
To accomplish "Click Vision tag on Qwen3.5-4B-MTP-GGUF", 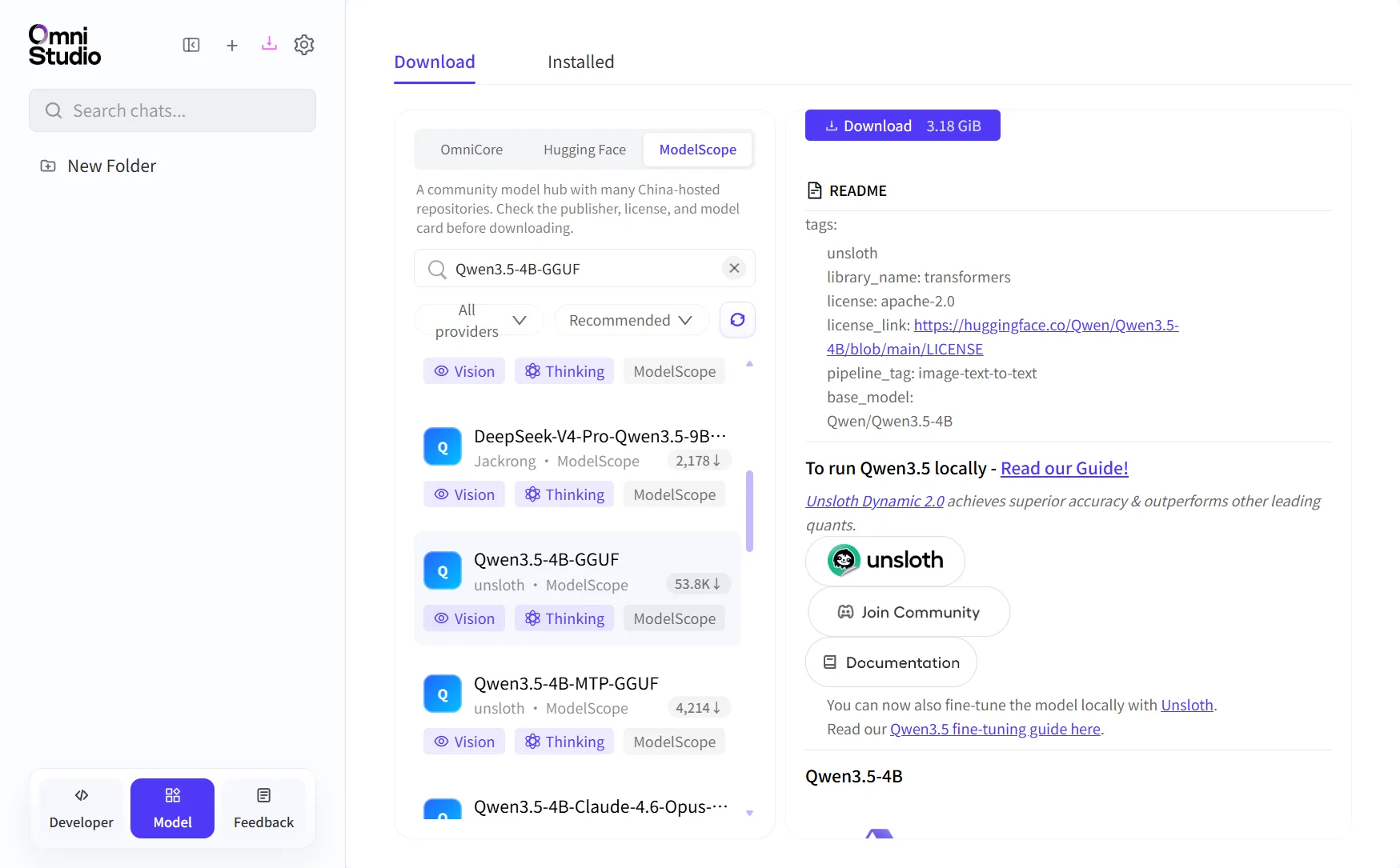I will (464, 742).
